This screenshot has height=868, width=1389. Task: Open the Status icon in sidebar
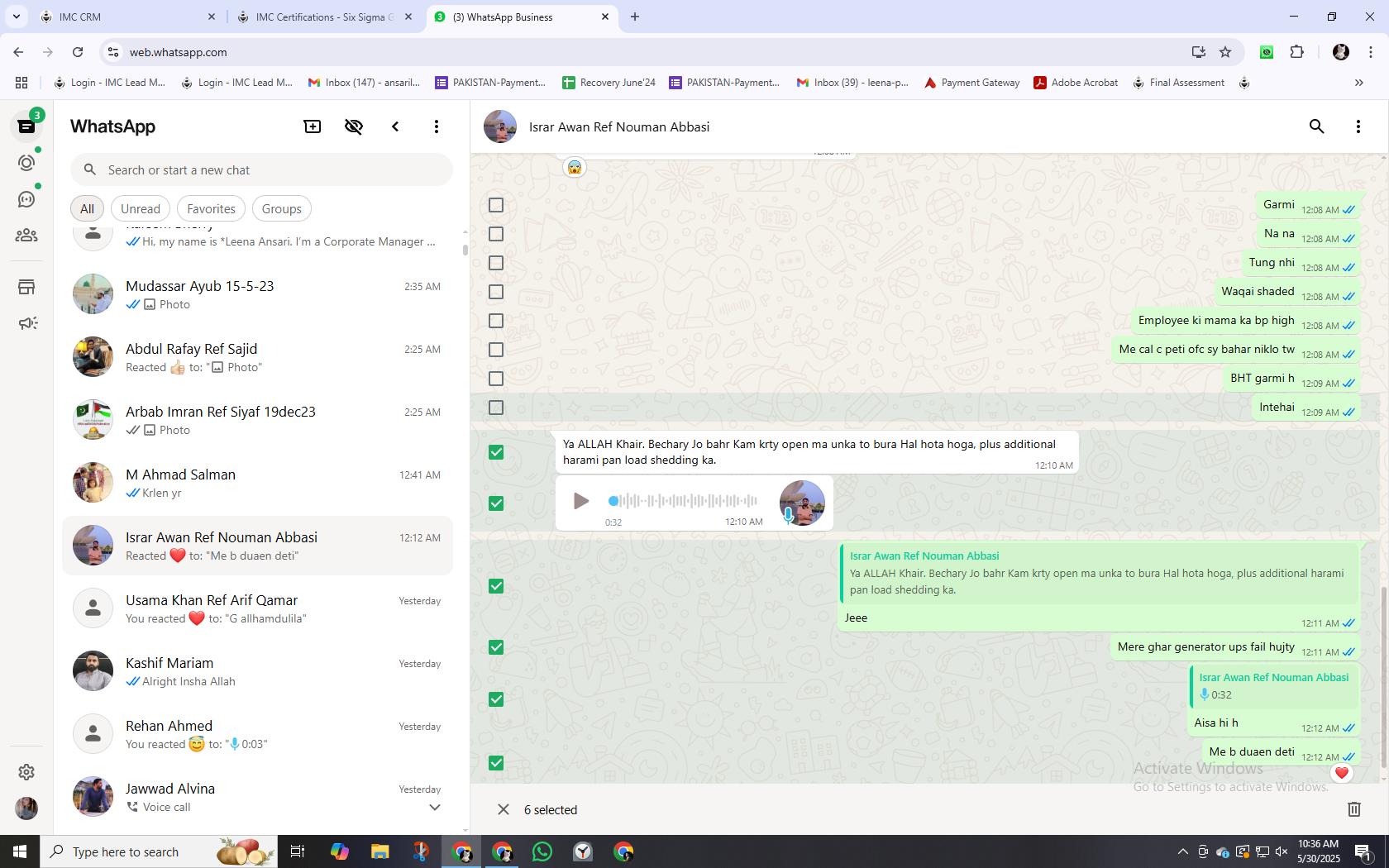point(26,163)
